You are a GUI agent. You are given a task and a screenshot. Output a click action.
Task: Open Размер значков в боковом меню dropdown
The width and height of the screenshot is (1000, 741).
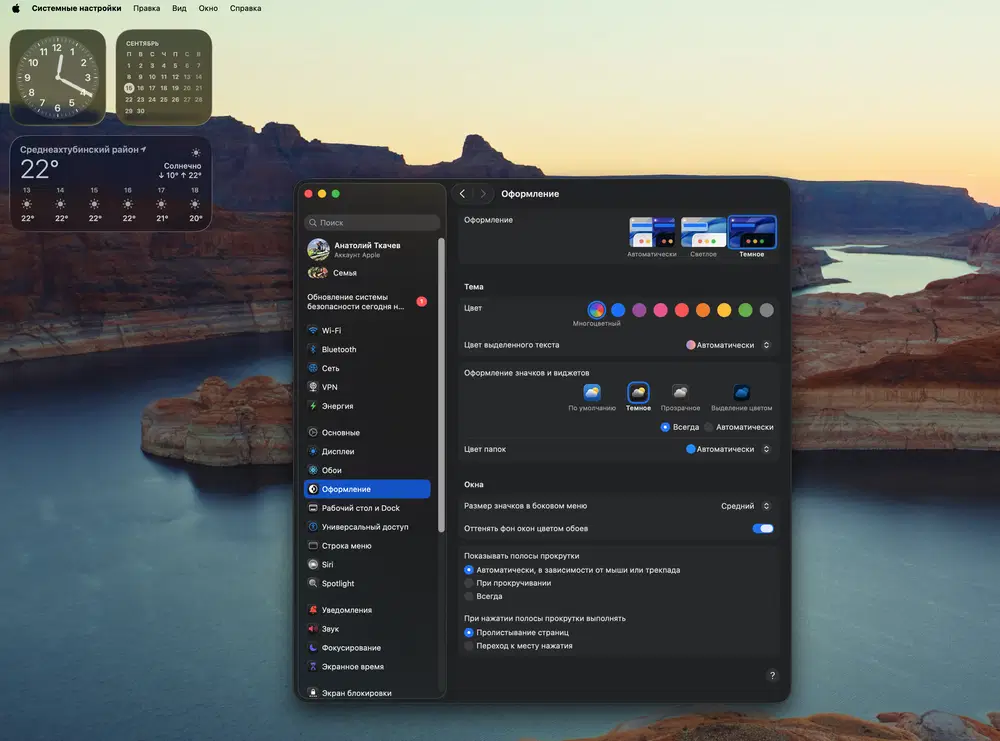(x=746, y=506)
